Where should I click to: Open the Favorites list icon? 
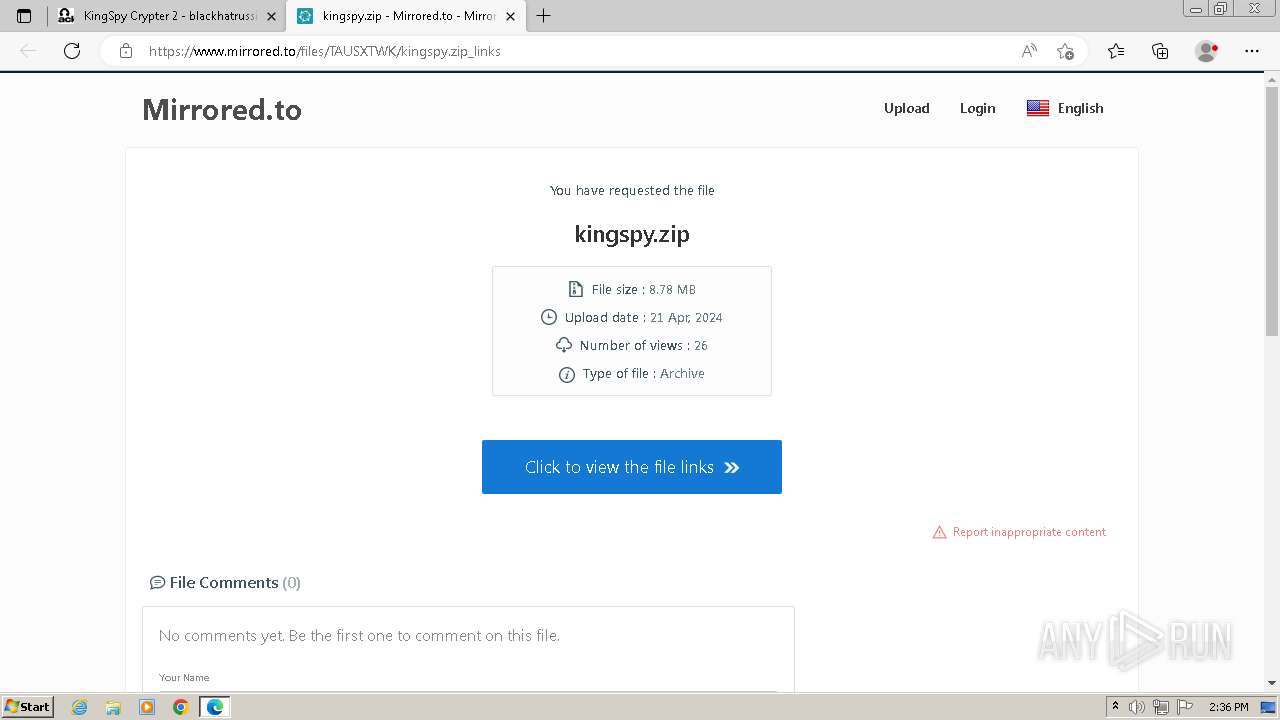1116,51
